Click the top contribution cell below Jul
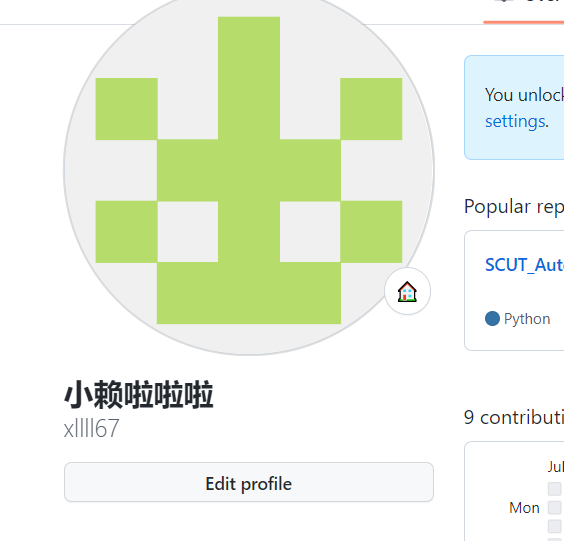The image size is (564, 541). (555, 489)
